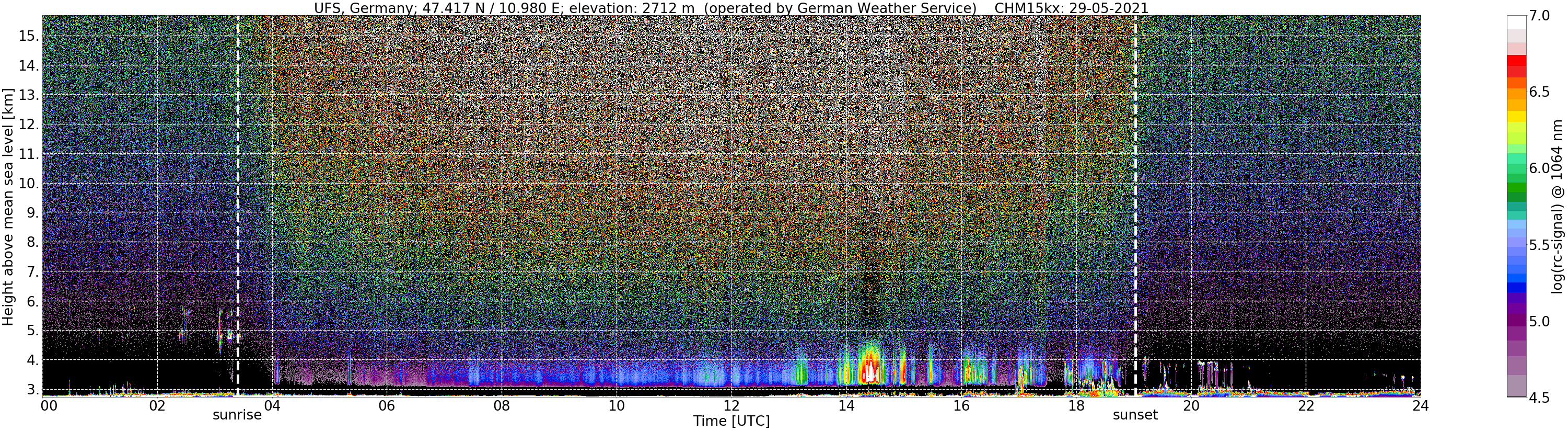Click the dashed sunset marker line

click(1135, 206)
